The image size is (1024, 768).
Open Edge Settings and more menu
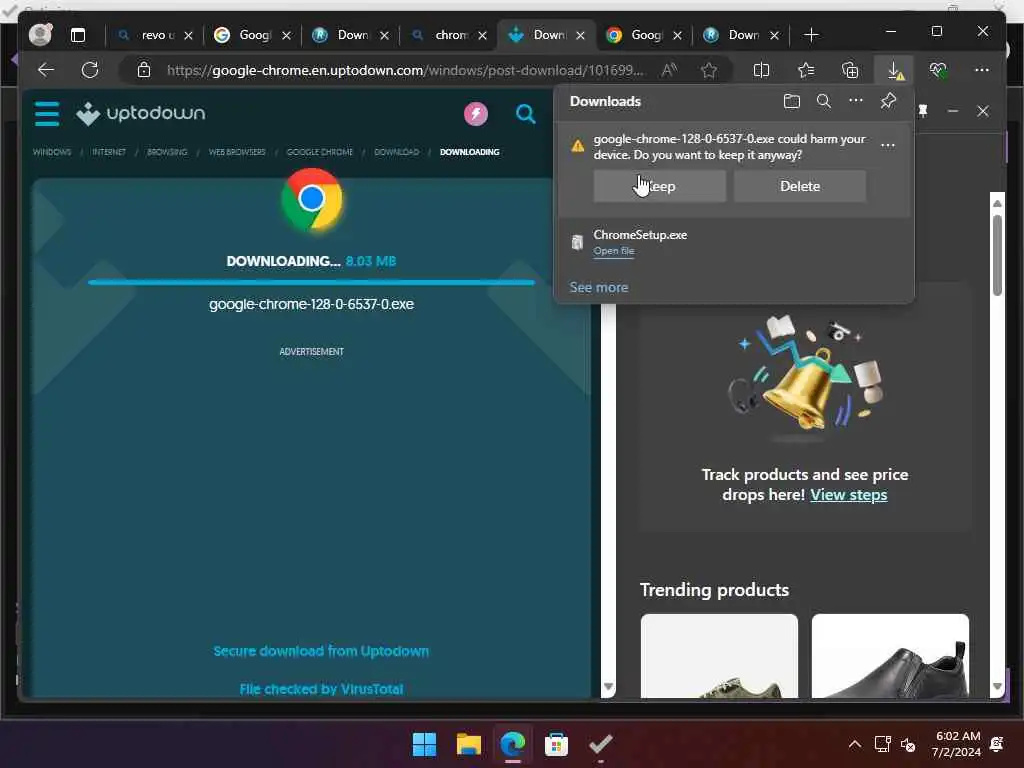982,70
